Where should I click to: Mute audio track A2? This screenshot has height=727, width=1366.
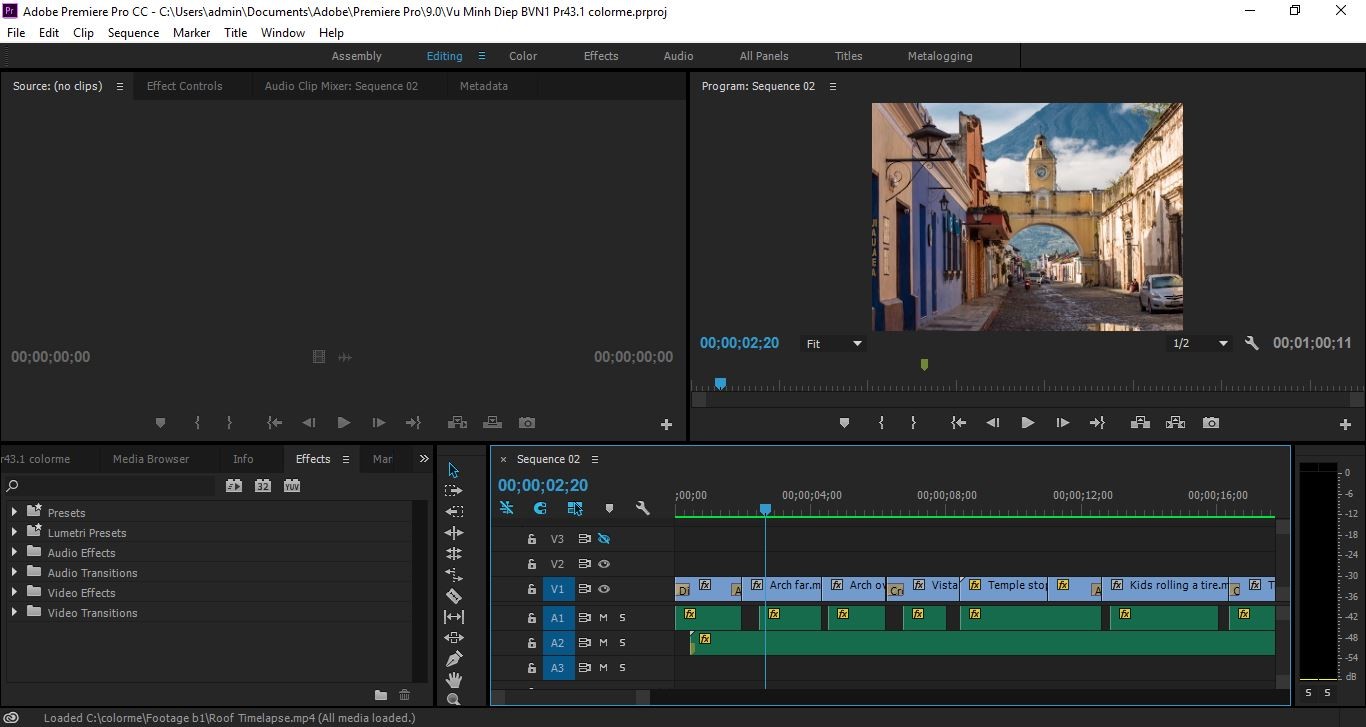pos(603,643)
